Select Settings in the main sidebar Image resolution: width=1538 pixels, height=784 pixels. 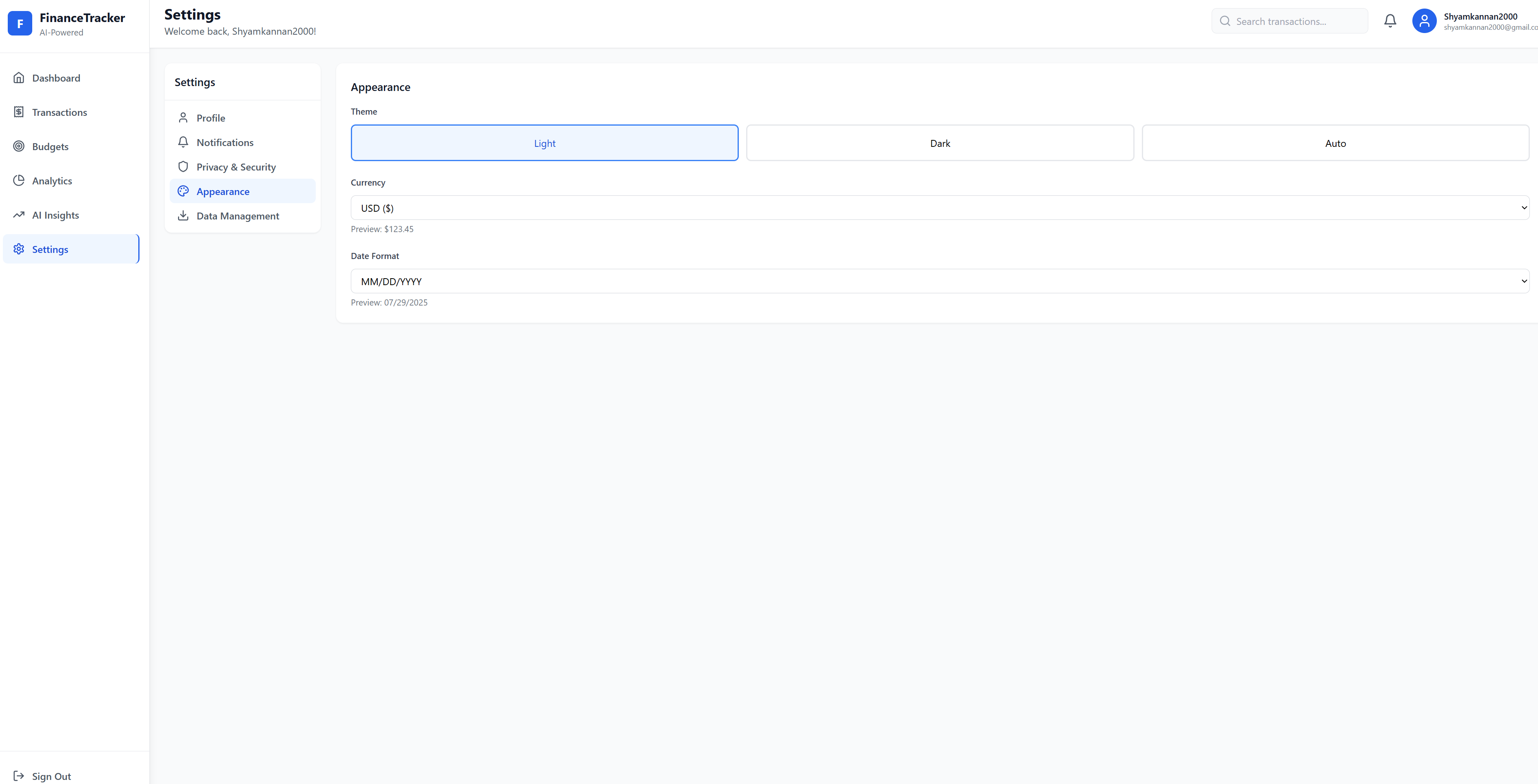pos(50,249)
